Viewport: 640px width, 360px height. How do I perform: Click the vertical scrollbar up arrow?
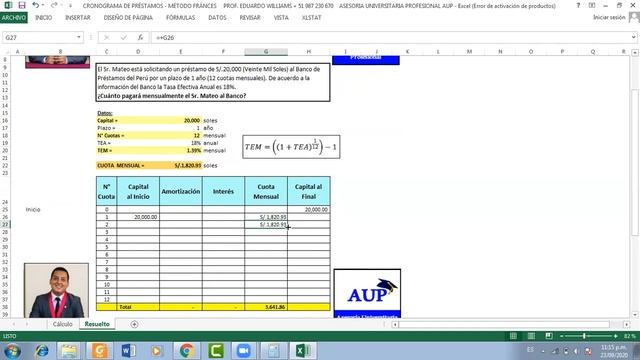[x=635, y=53]
